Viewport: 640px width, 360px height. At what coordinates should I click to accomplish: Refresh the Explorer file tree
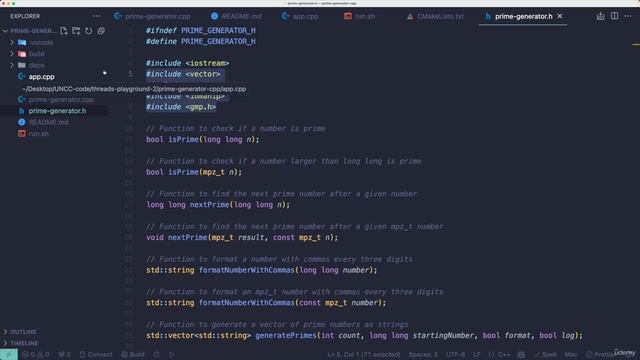[89, 31]
